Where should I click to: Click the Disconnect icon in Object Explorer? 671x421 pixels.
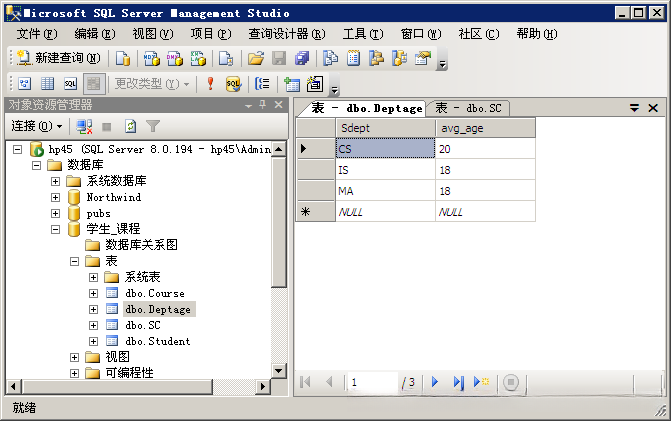[84, 127]
